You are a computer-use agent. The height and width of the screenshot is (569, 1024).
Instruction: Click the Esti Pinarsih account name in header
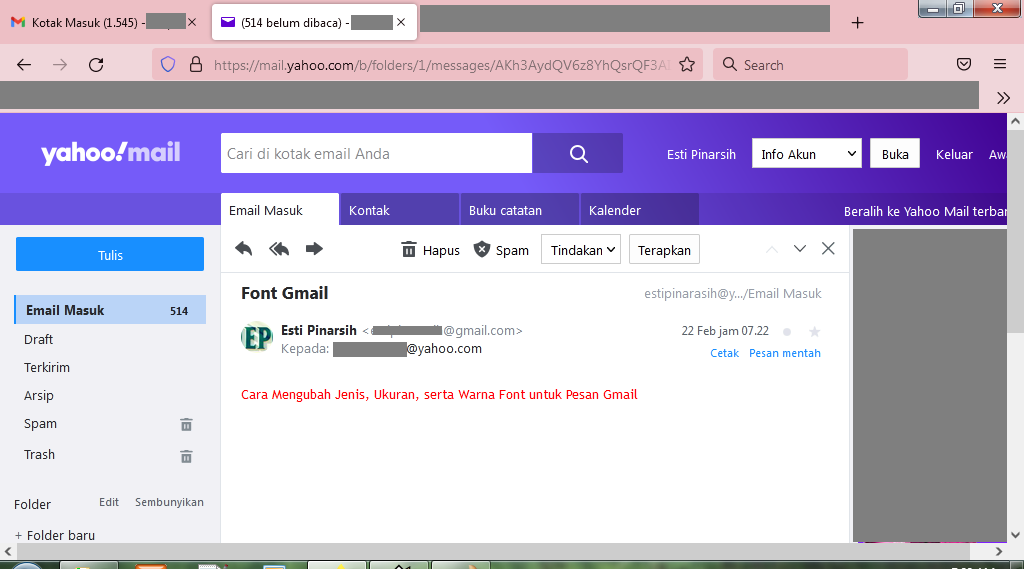point(701,154)
